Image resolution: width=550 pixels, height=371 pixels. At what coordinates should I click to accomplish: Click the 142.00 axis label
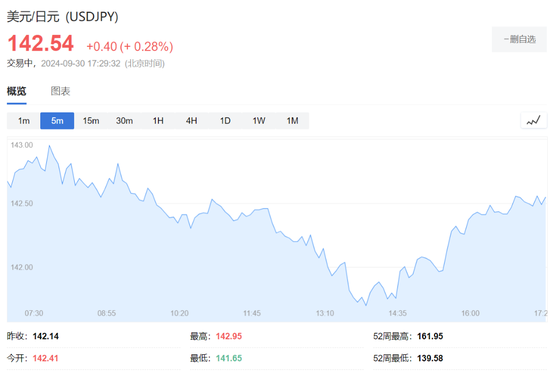tap(22, 267)
